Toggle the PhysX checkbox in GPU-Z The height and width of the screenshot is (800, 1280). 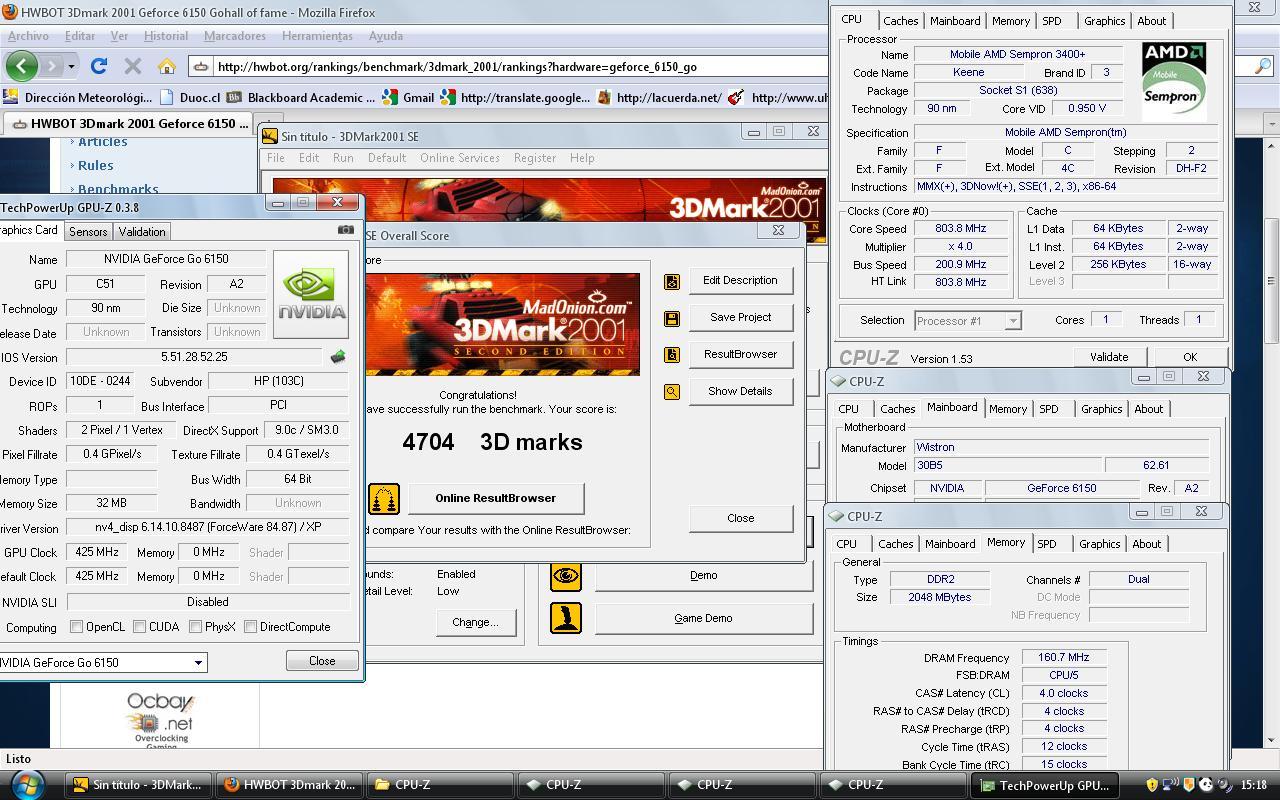[195, 627]
